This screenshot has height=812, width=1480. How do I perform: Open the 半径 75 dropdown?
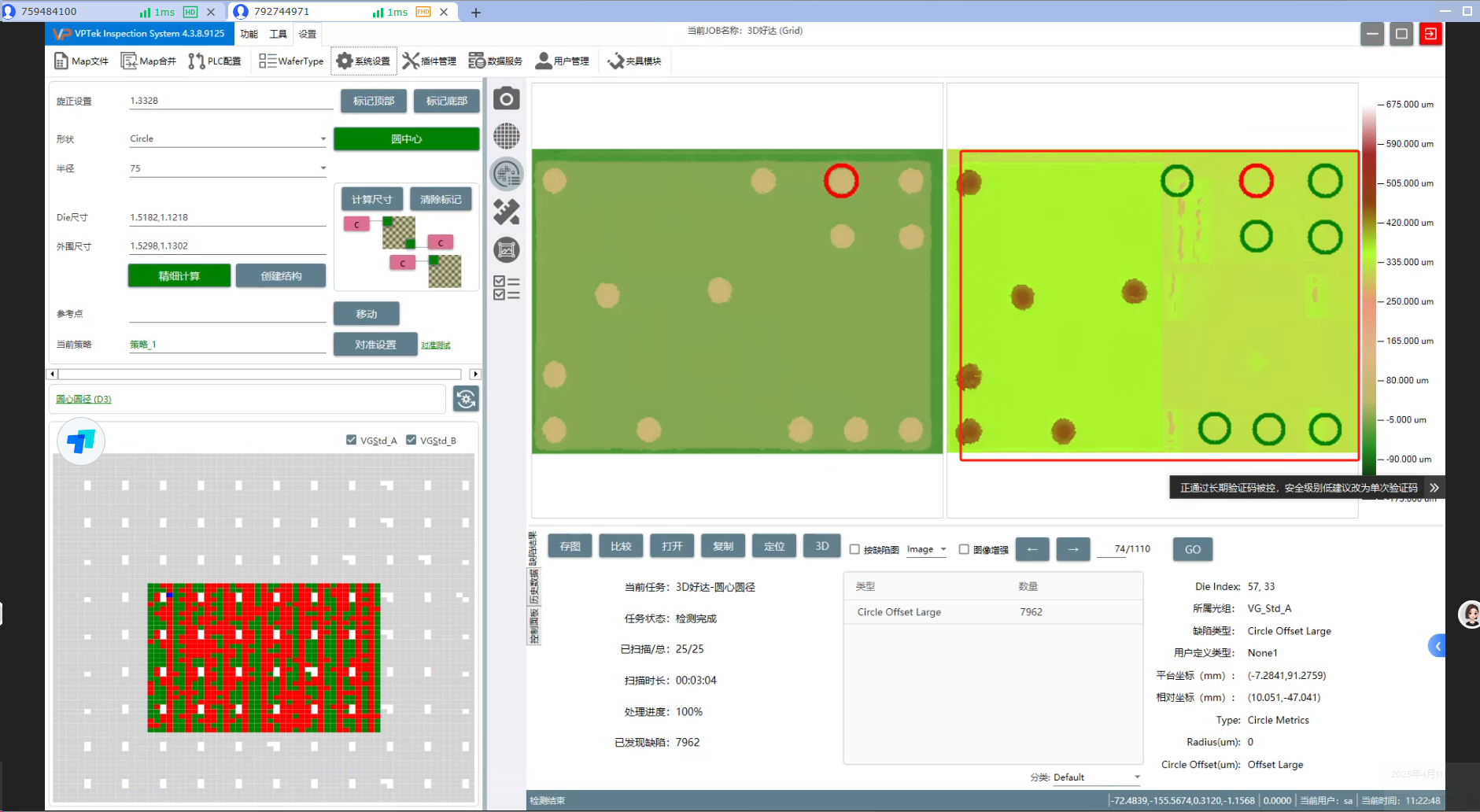323,168
